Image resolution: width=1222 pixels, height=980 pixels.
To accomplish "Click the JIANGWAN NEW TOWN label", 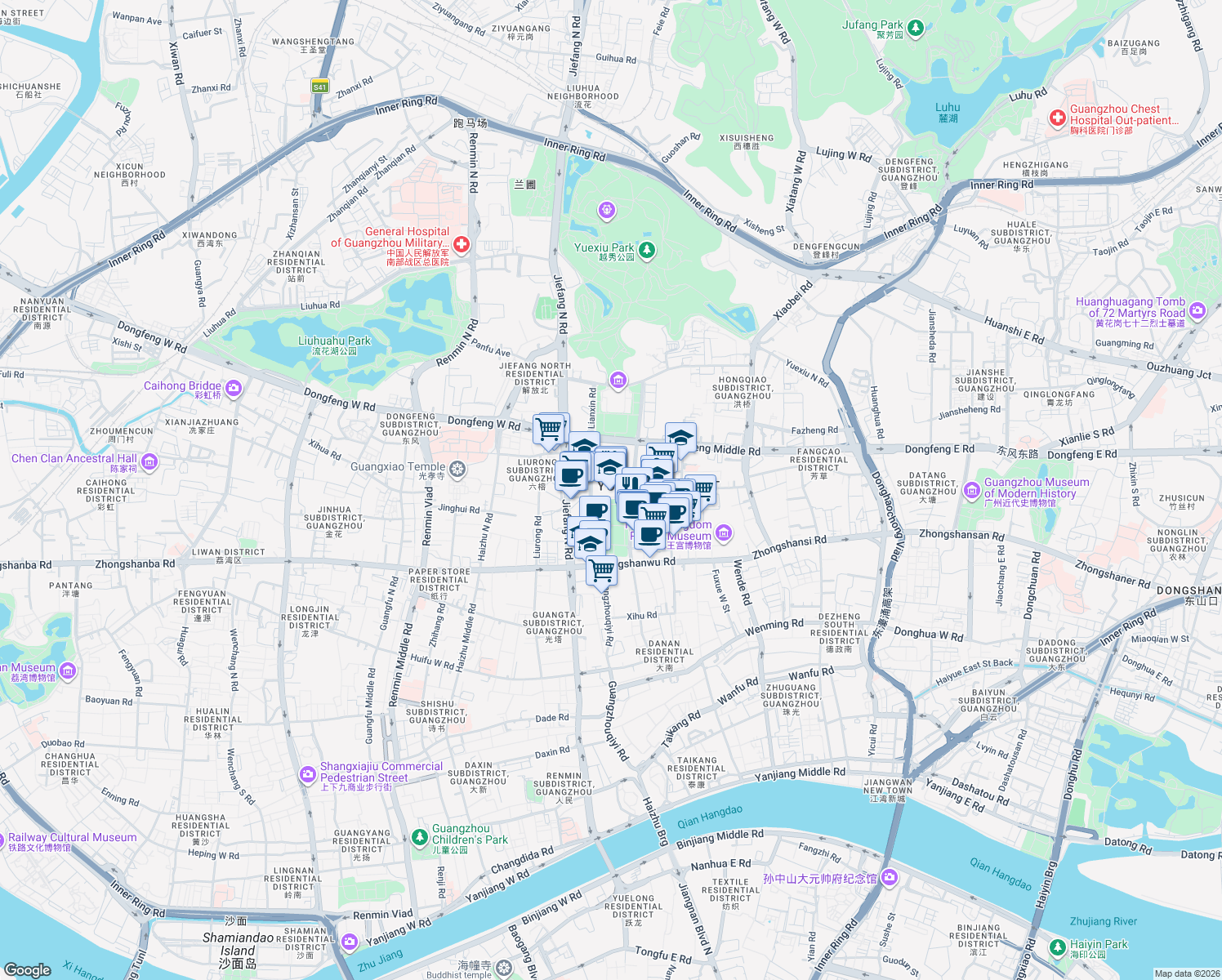I will tap(888, 790).
